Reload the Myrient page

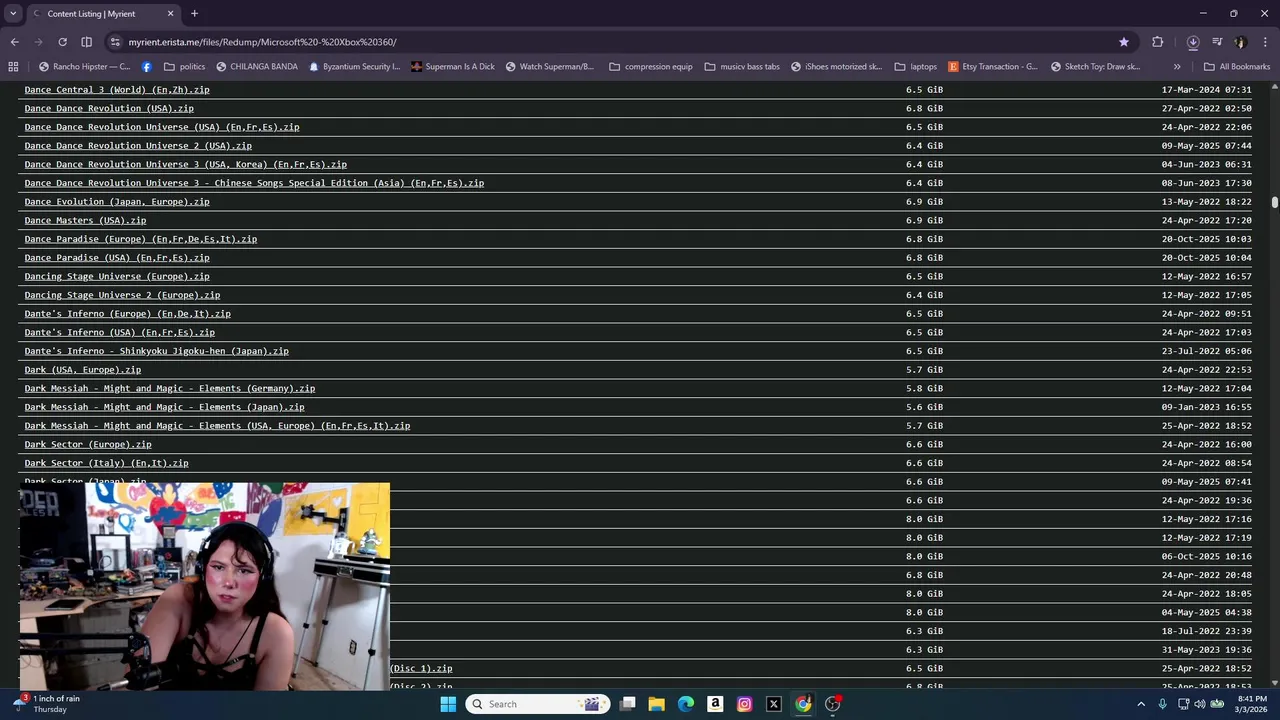[62, 42]
